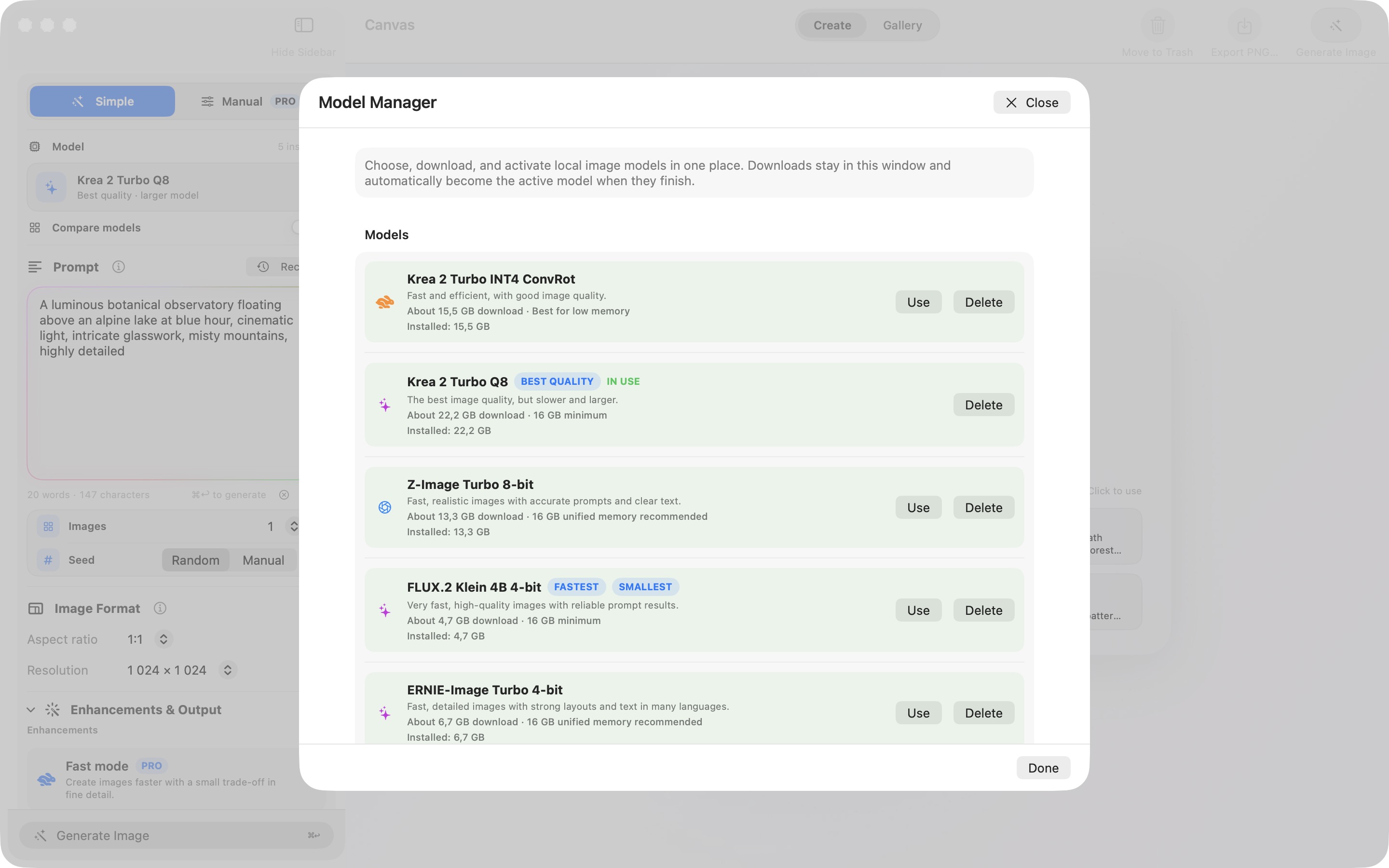Use the Krea 2 Turbo INT4 ConvRot model
This screenshot has height=868, width=1389.
pos(918,302)
